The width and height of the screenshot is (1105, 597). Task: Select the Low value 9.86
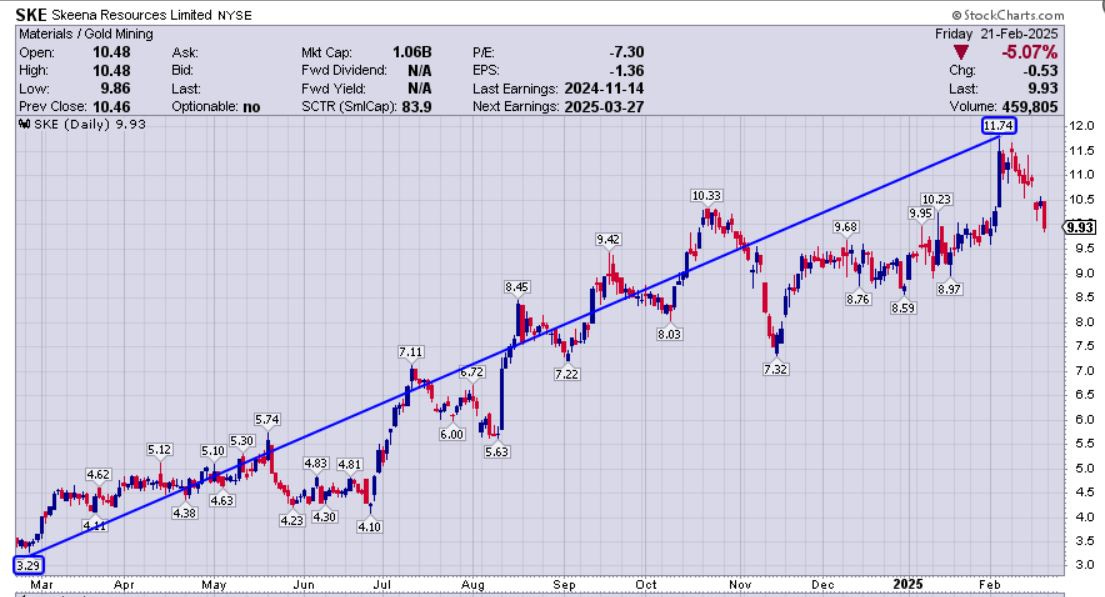click(115, 89)
